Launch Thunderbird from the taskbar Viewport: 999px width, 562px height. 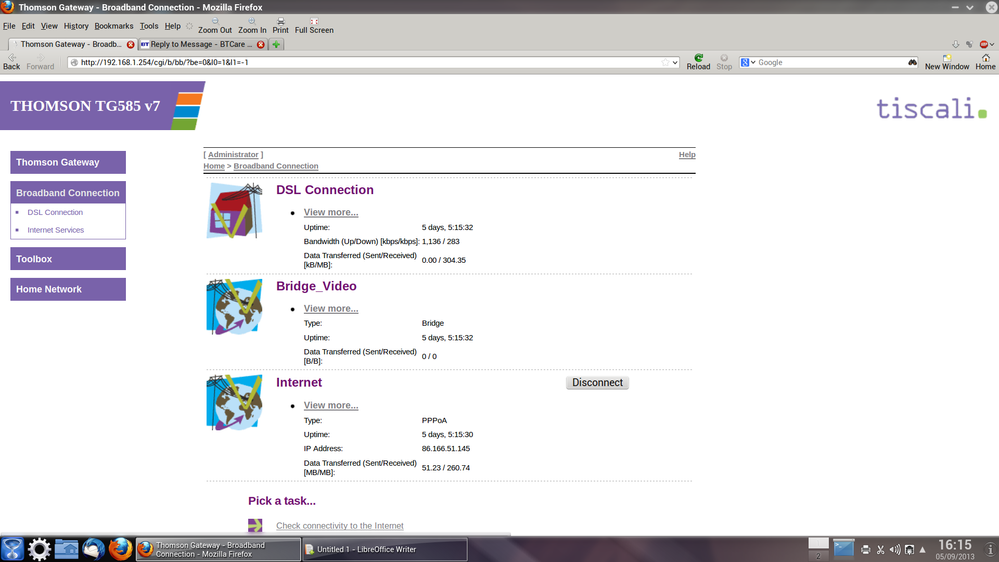pyautogui.click(x=93, y=549)
